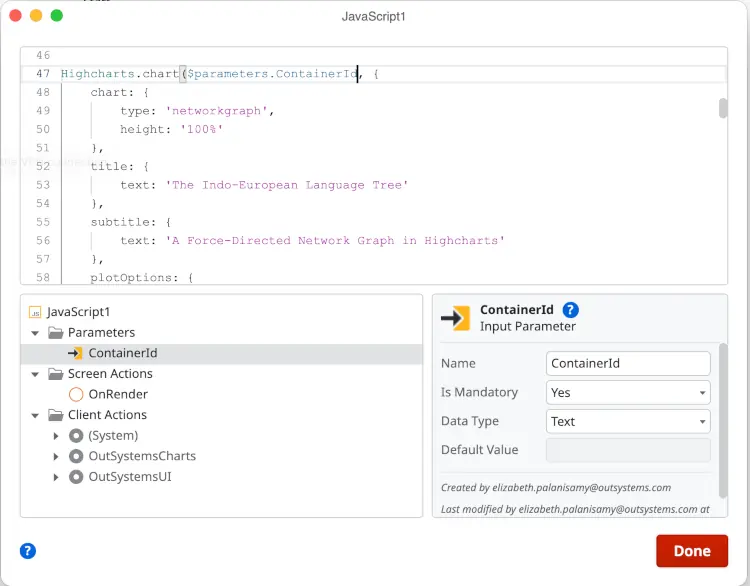The width and height of the screenshot is (750, 586).
Task: Select the OnRender screen action
Action: (x=118, y=394)
